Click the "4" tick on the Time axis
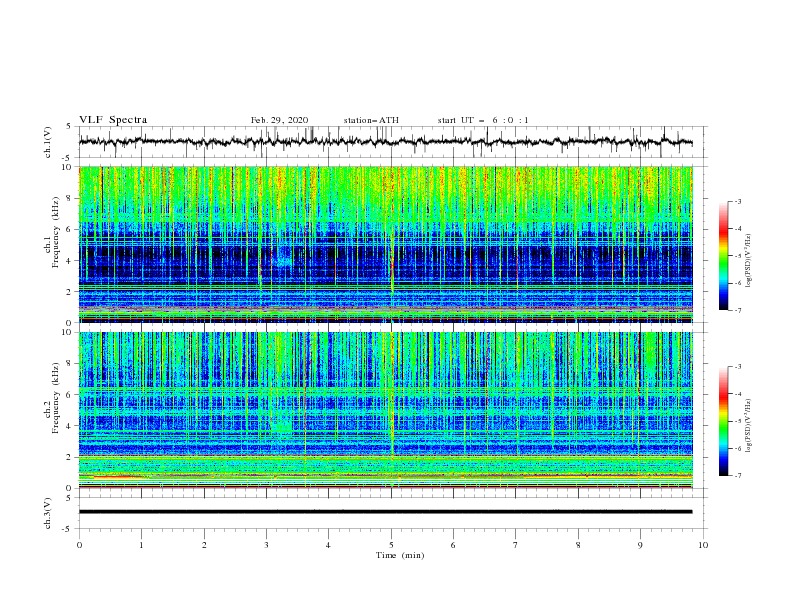The image size is (792, 612). pyautogui.click(x=328, y=545)
